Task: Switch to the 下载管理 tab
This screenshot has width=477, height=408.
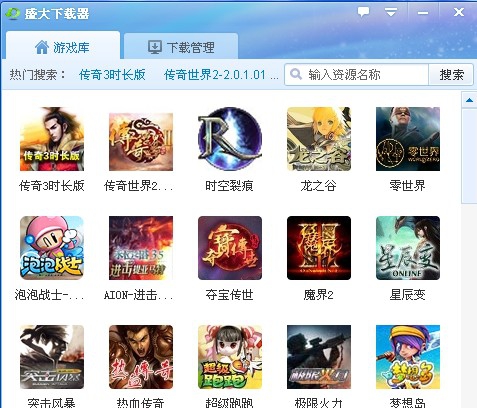Action: pyautogui.click(x=181, y=46)
